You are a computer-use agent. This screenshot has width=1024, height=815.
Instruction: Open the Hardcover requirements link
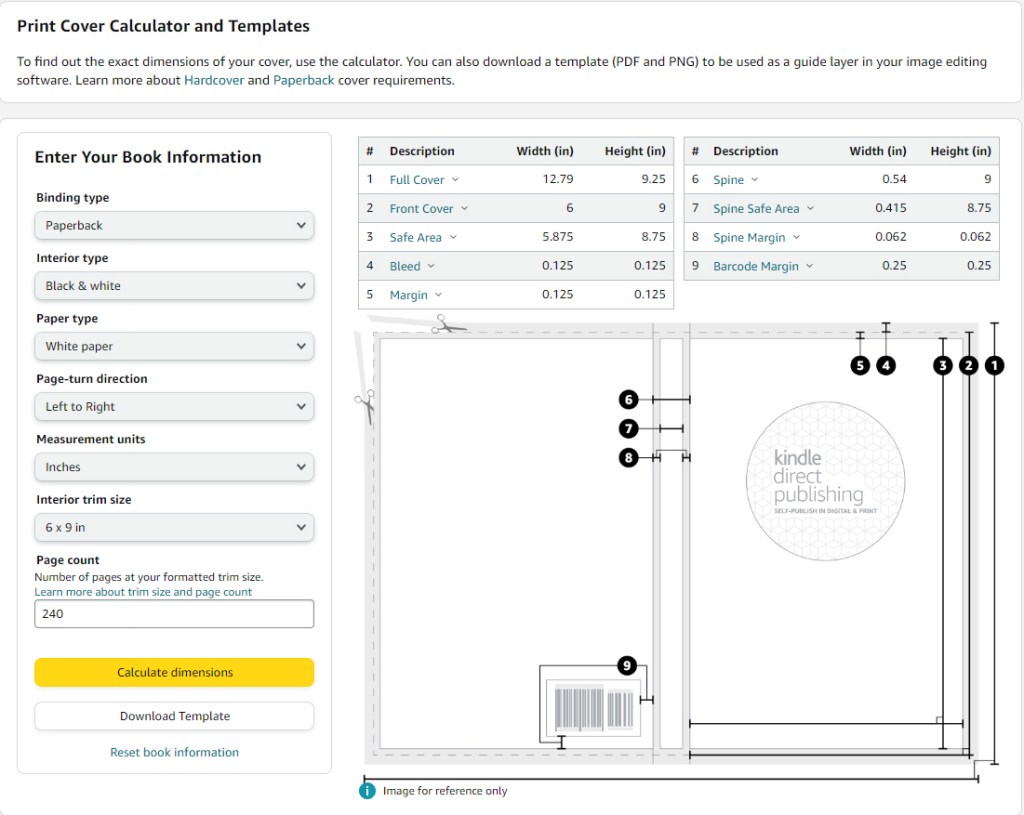pos(214,80)
